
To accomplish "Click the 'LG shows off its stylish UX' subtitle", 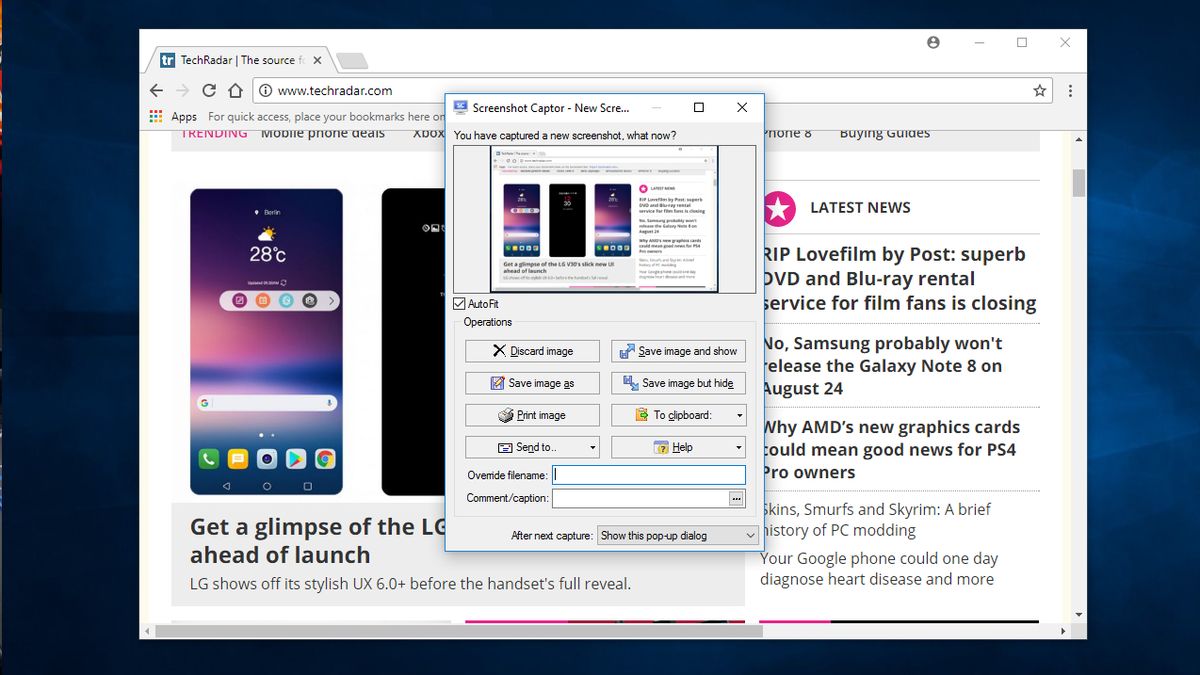I will pyautogui.click(x=410, y=583).
